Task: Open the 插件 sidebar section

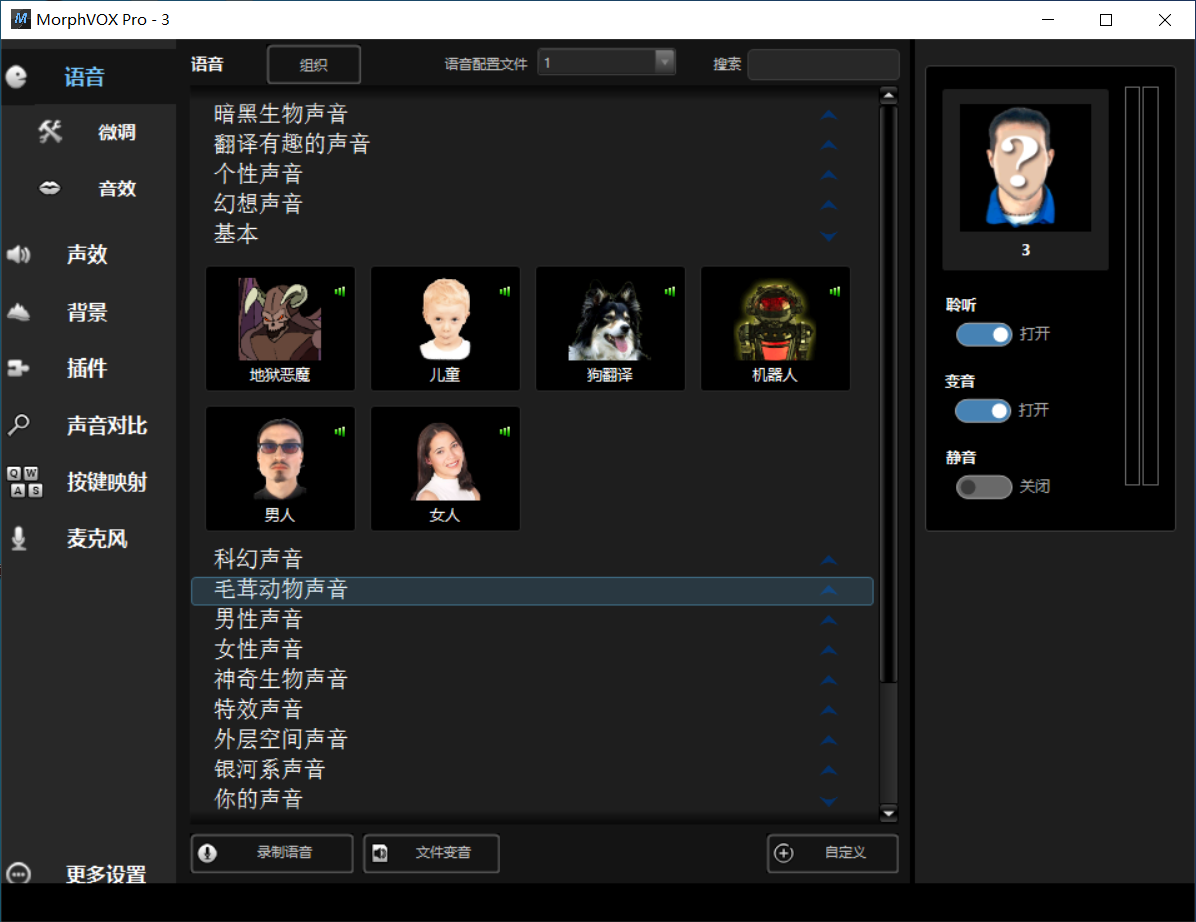Action: coord(88,368)
